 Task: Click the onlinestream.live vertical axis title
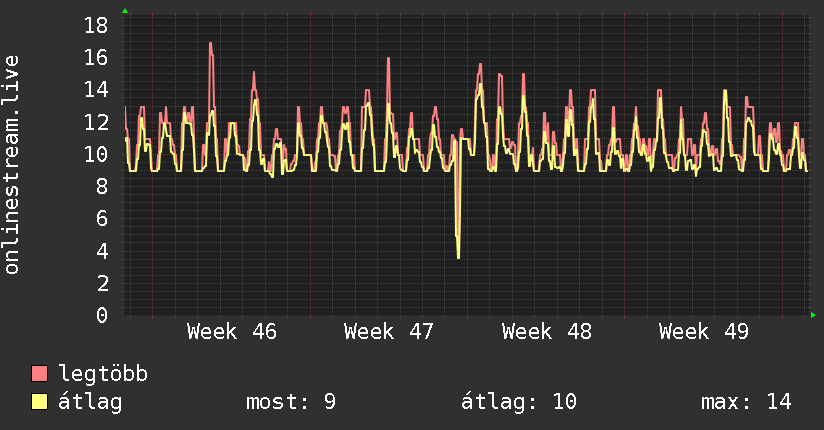click(x=12, y=165)
